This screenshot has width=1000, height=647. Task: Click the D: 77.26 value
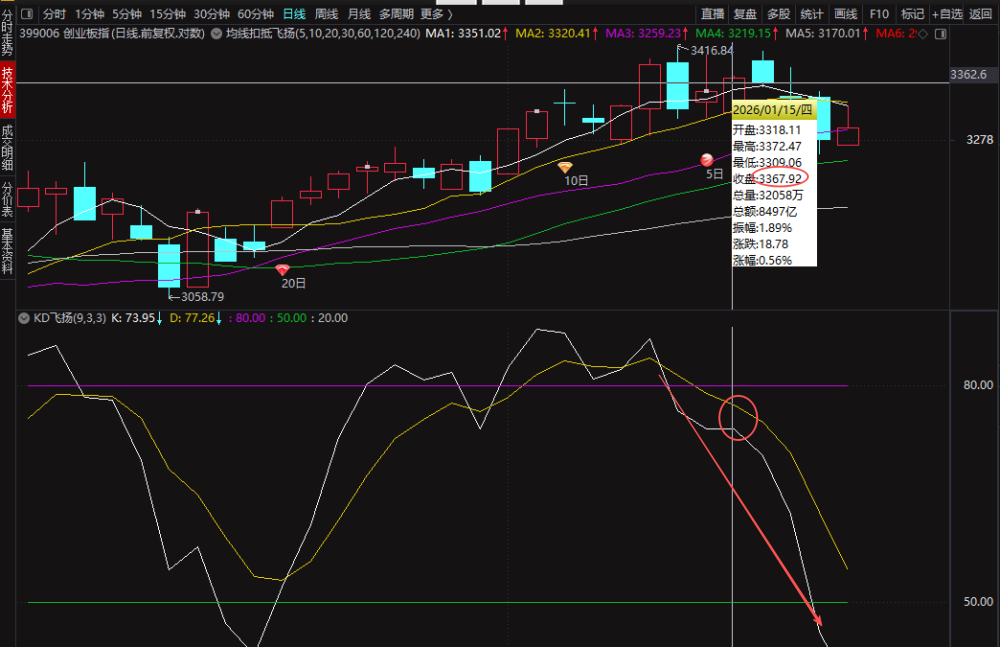point(192,318)
